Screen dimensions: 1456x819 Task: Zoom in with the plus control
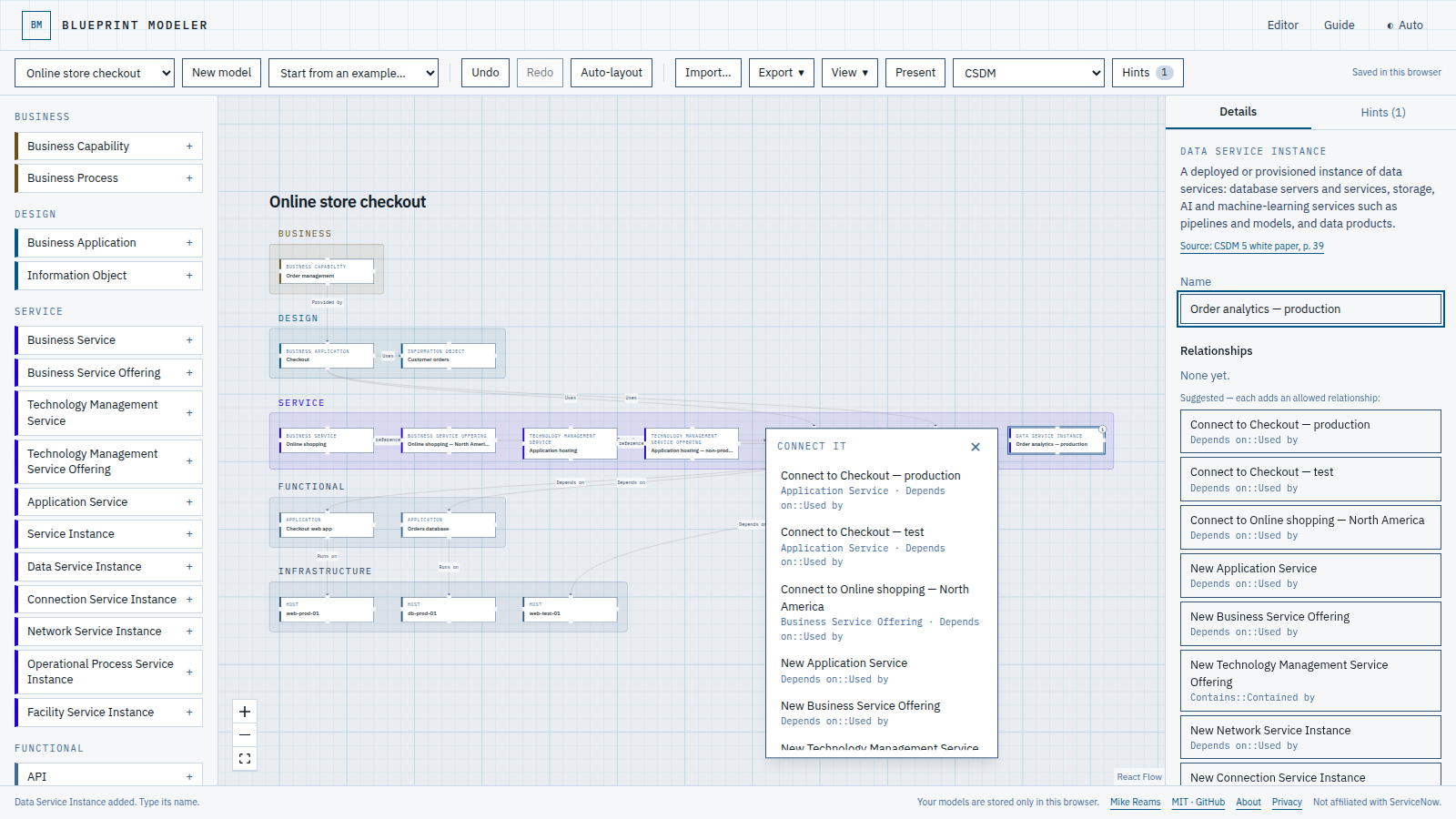(x=245, y=712)
